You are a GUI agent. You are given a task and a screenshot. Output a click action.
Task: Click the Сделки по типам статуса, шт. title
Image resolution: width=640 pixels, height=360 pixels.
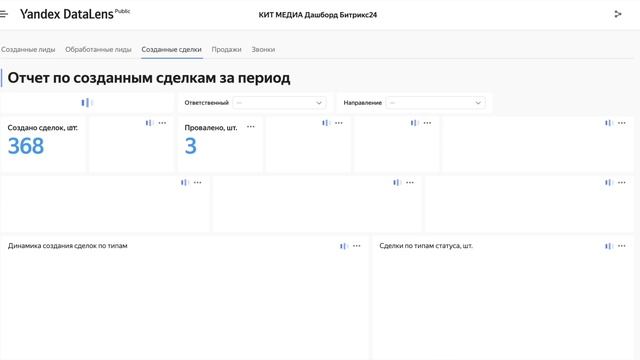click(x=426, y=246)
